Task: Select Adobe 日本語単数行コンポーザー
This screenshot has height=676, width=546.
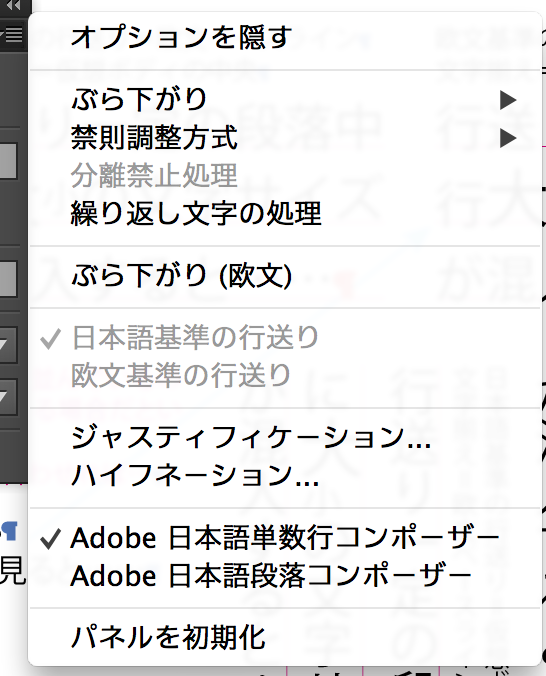Action: tap(285, 538)
